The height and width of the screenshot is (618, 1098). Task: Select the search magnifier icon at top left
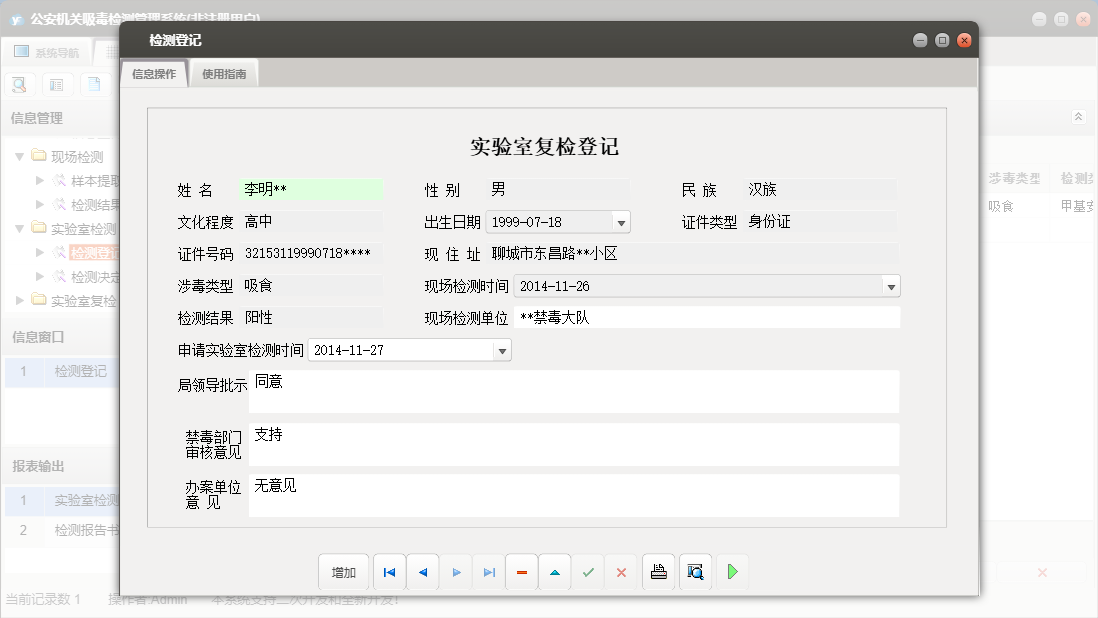coord(18,85)
